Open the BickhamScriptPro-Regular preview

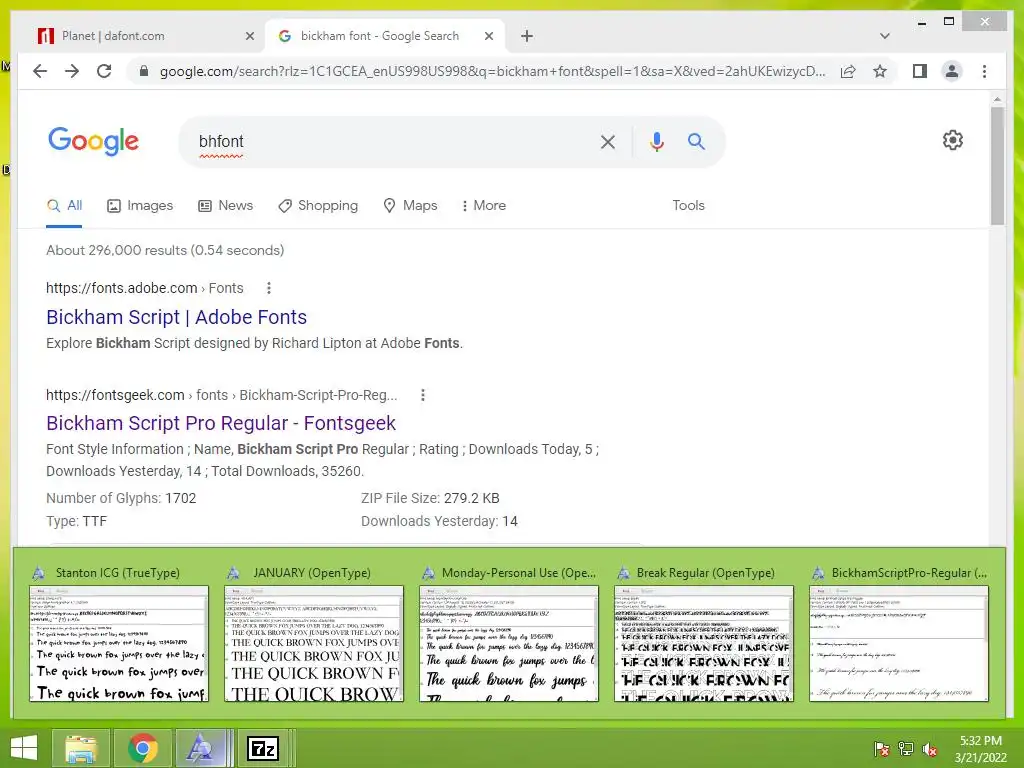tap(899, 643)
